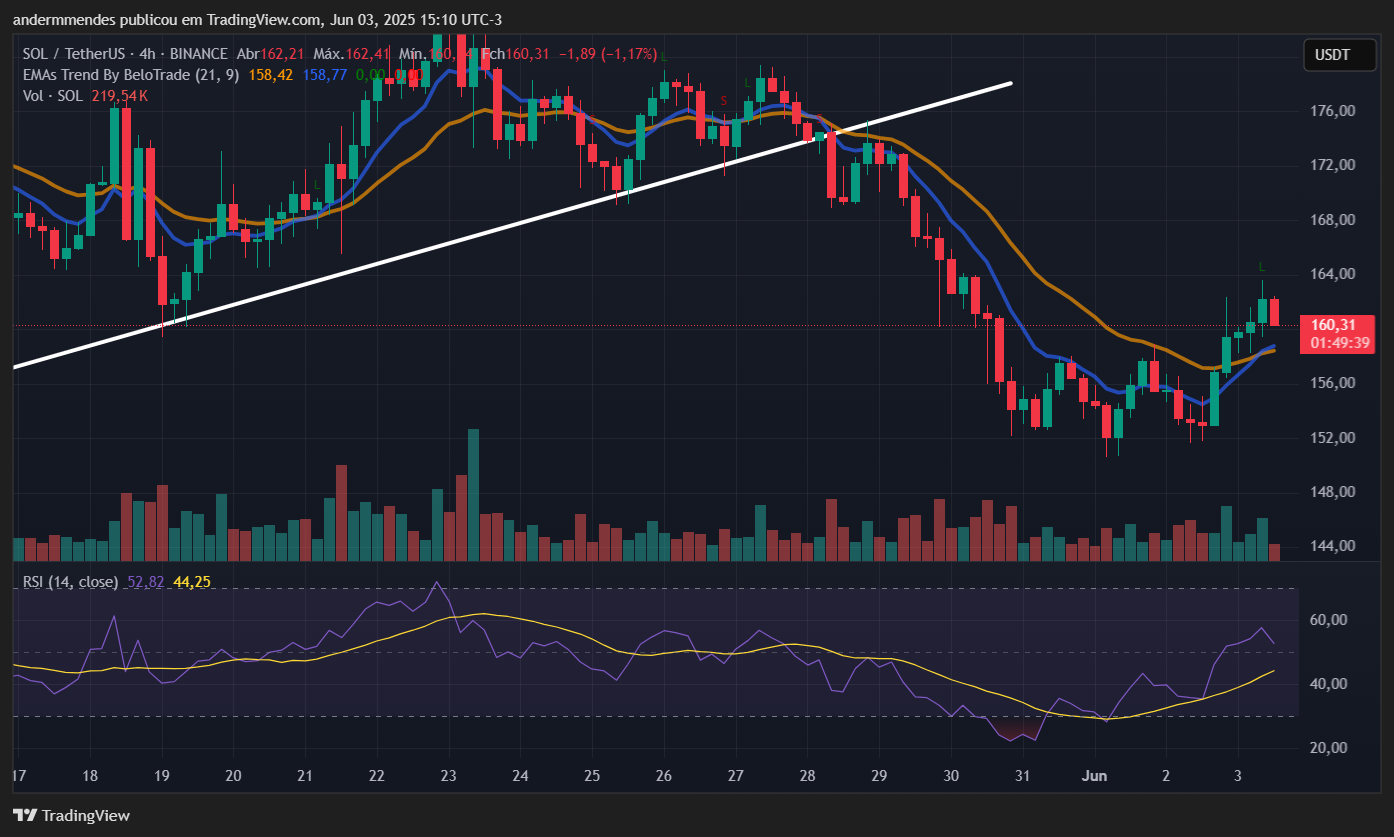Viewport: 1394px width, 837px height.
Task: Click the 152,00 price axis label
Action: pyautogui.click(x=1332, y=438)
